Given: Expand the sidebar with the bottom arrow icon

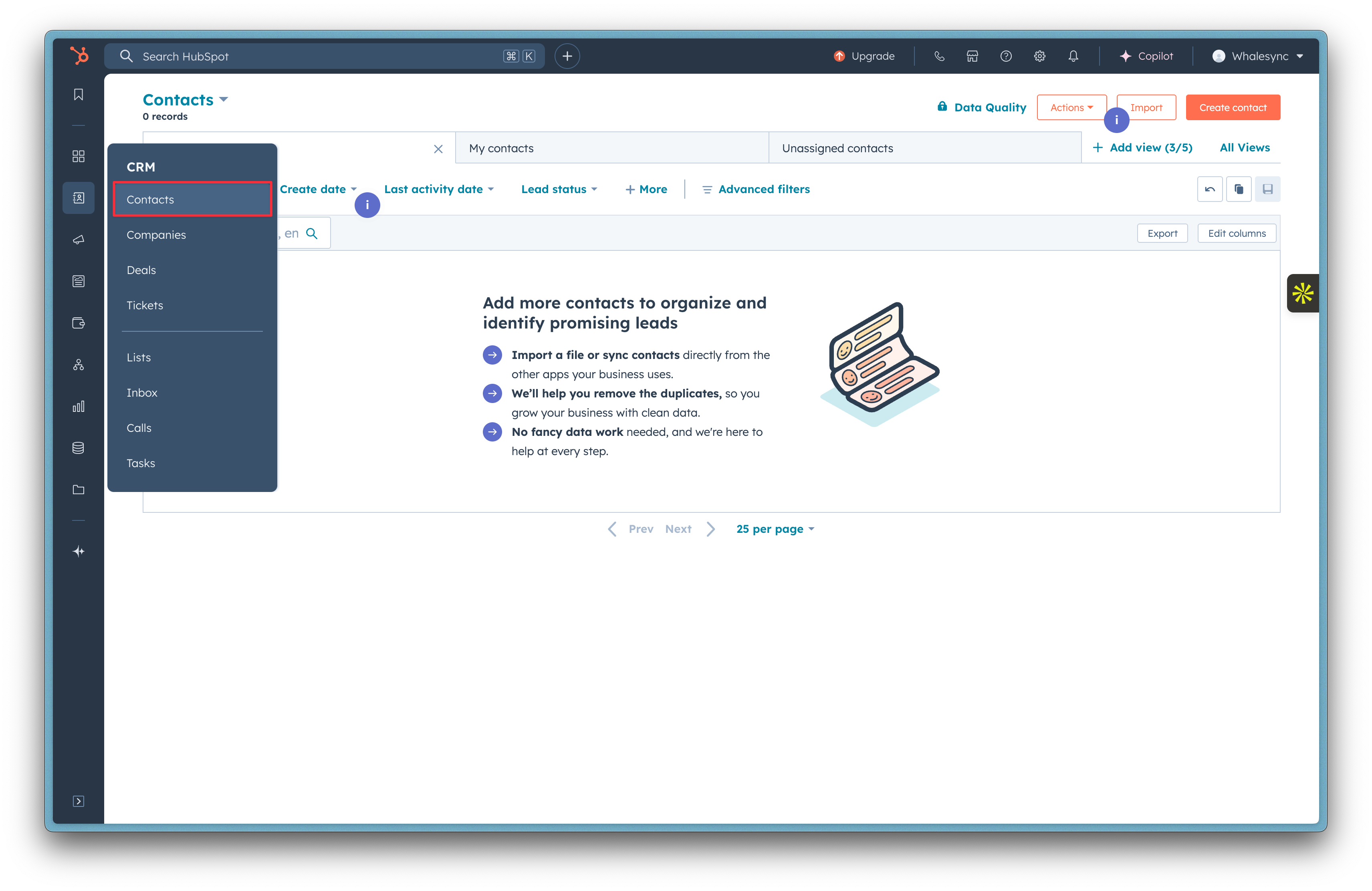Looking at the screenshot, I should coord(79,801).
